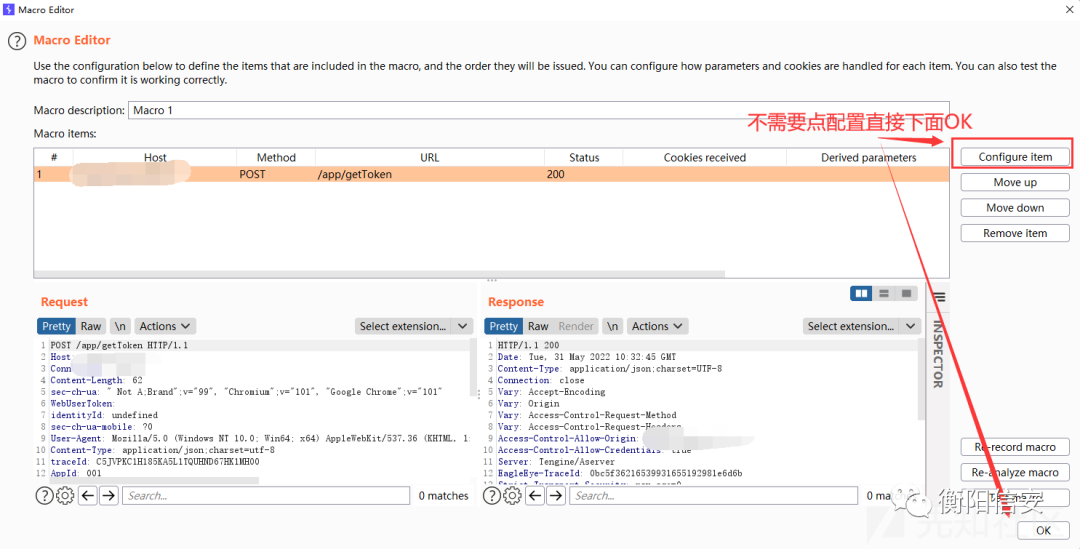The image size is (1080, 549).
Task: Open Request Select extension dropdown
Action: [x=414, y=326]
